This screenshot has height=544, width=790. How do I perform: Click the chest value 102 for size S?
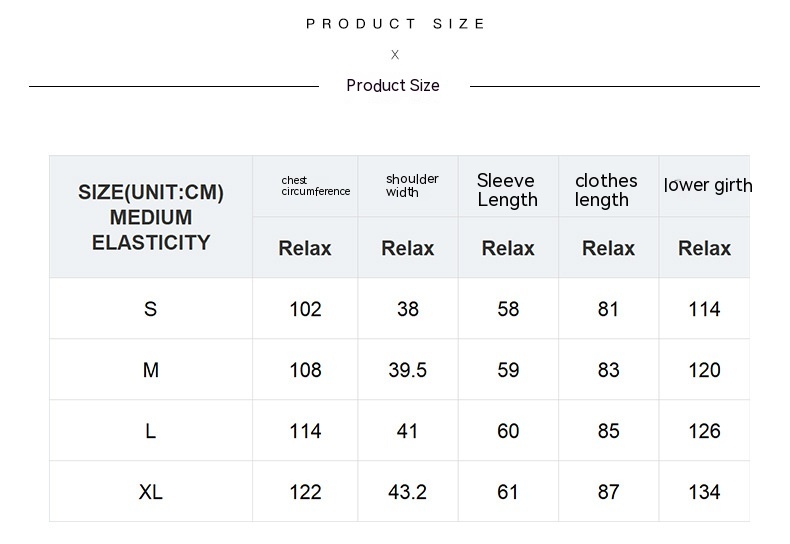click(305, 309)
